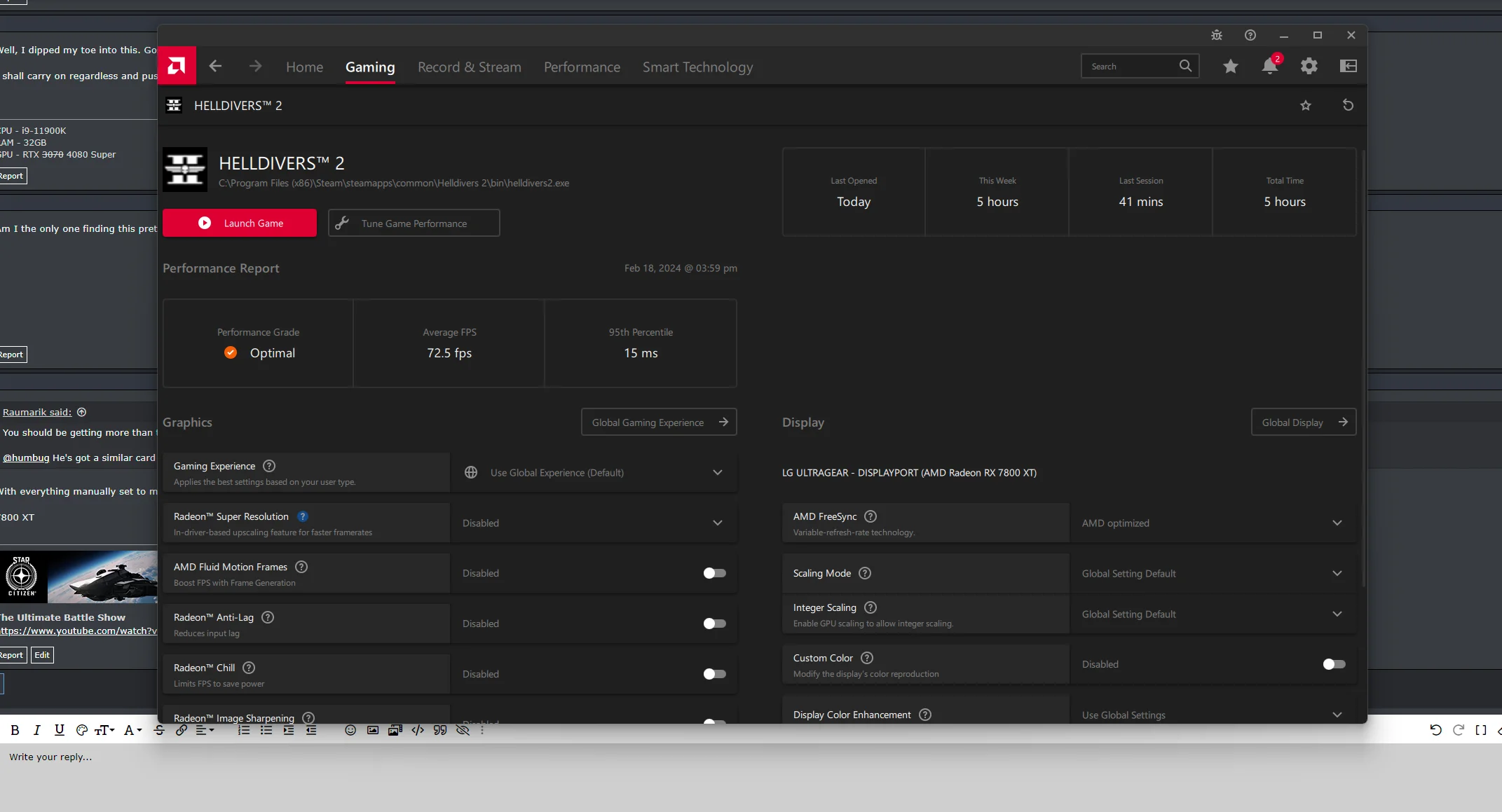Screen dimensions: 1502x812
Task: Switch to the Home tab
Action: click(304, 67)
